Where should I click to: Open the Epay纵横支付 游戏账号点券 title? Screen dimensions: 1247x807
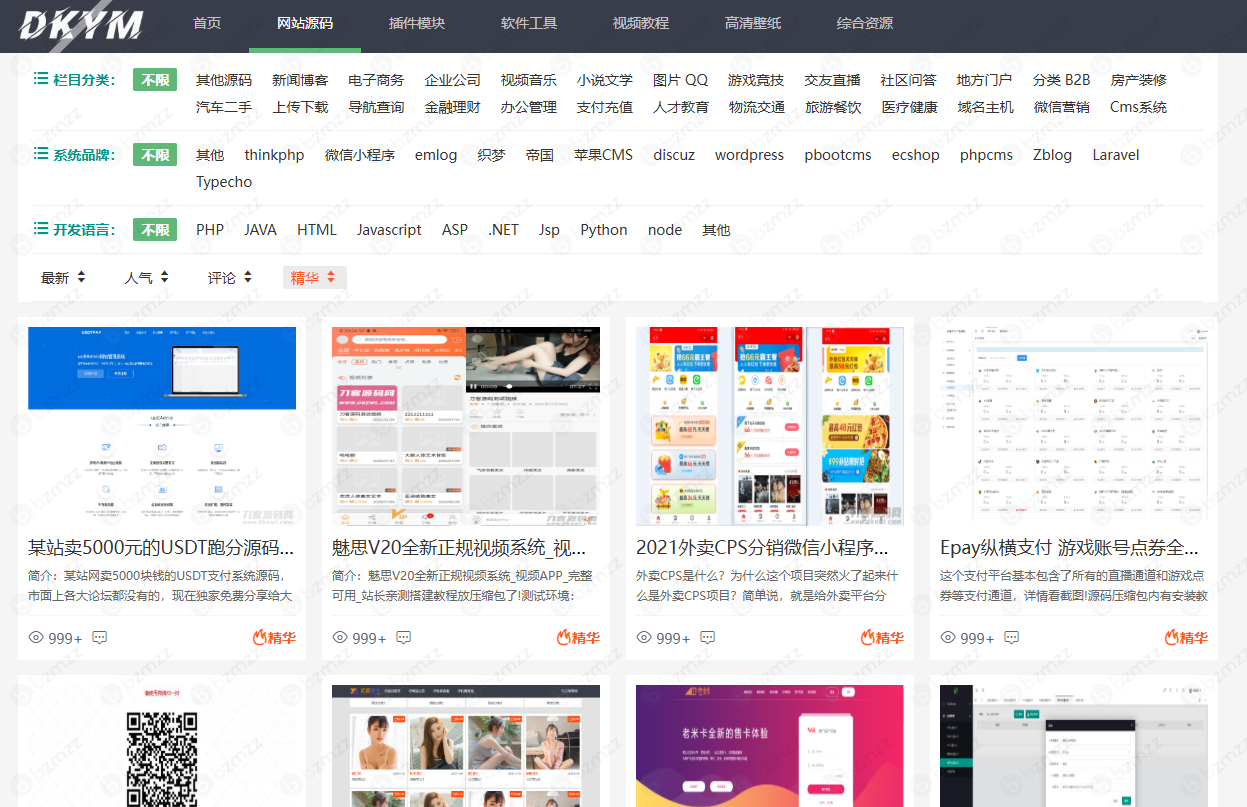1069,548
